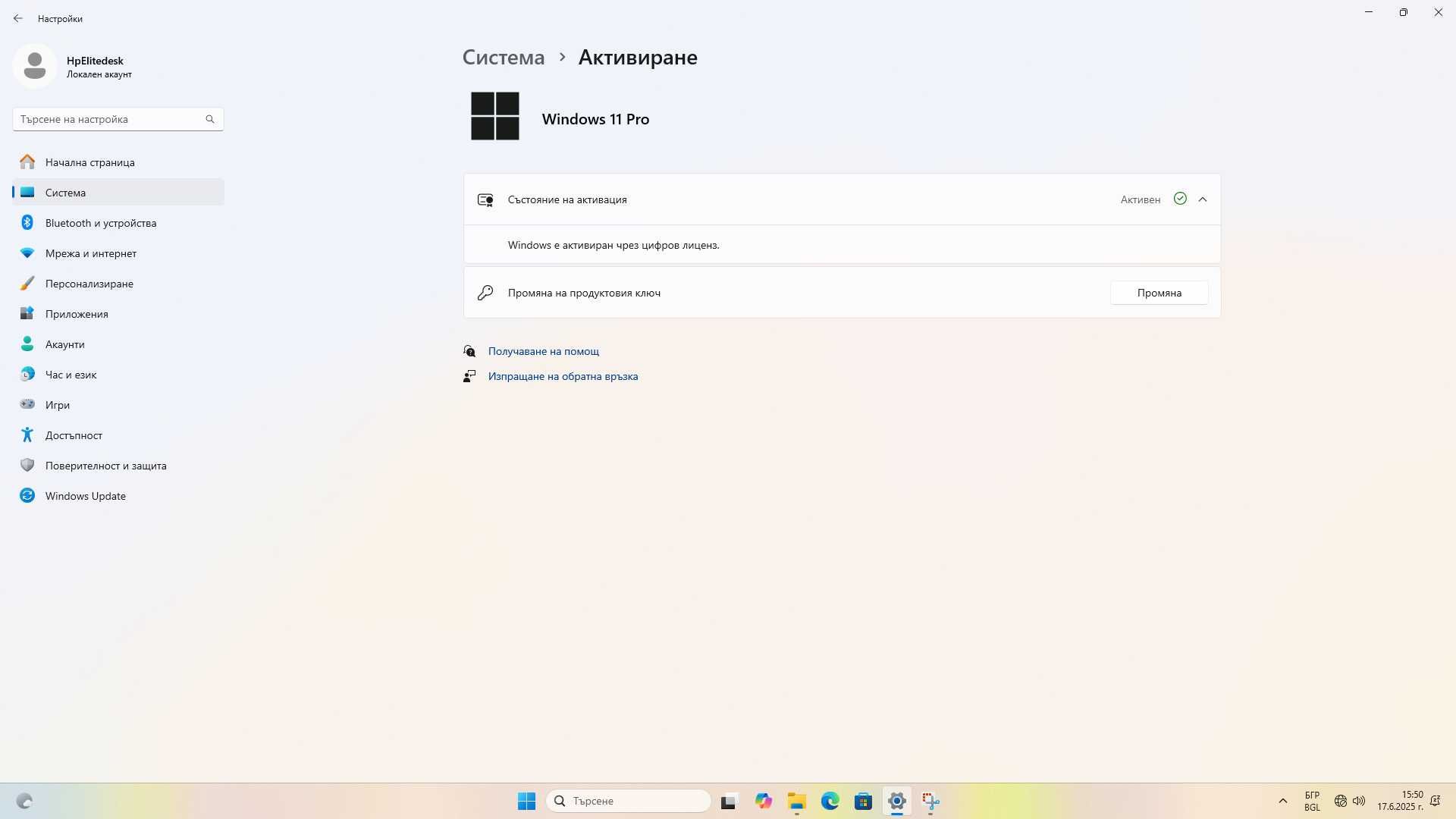Image resolution: width=1456 pixels, height=819 pixels.
Task: Click the activation certificate icon
Action: click(485, 199)
